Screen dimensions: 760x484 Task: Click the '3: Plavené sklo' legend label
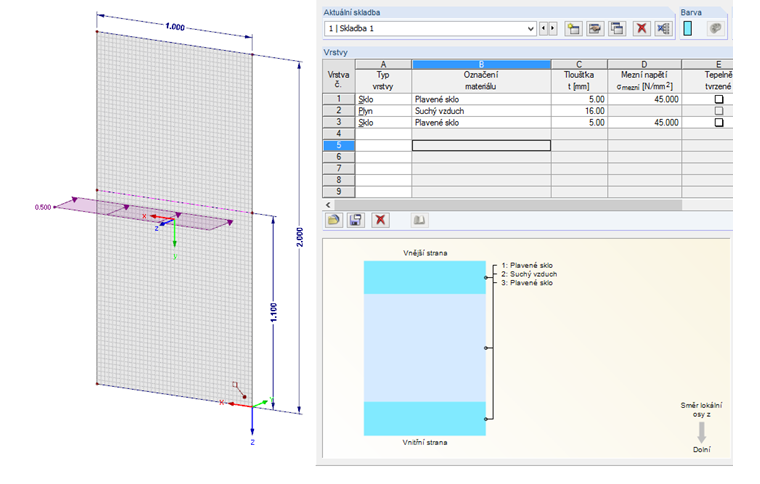(x=527, y=283)
